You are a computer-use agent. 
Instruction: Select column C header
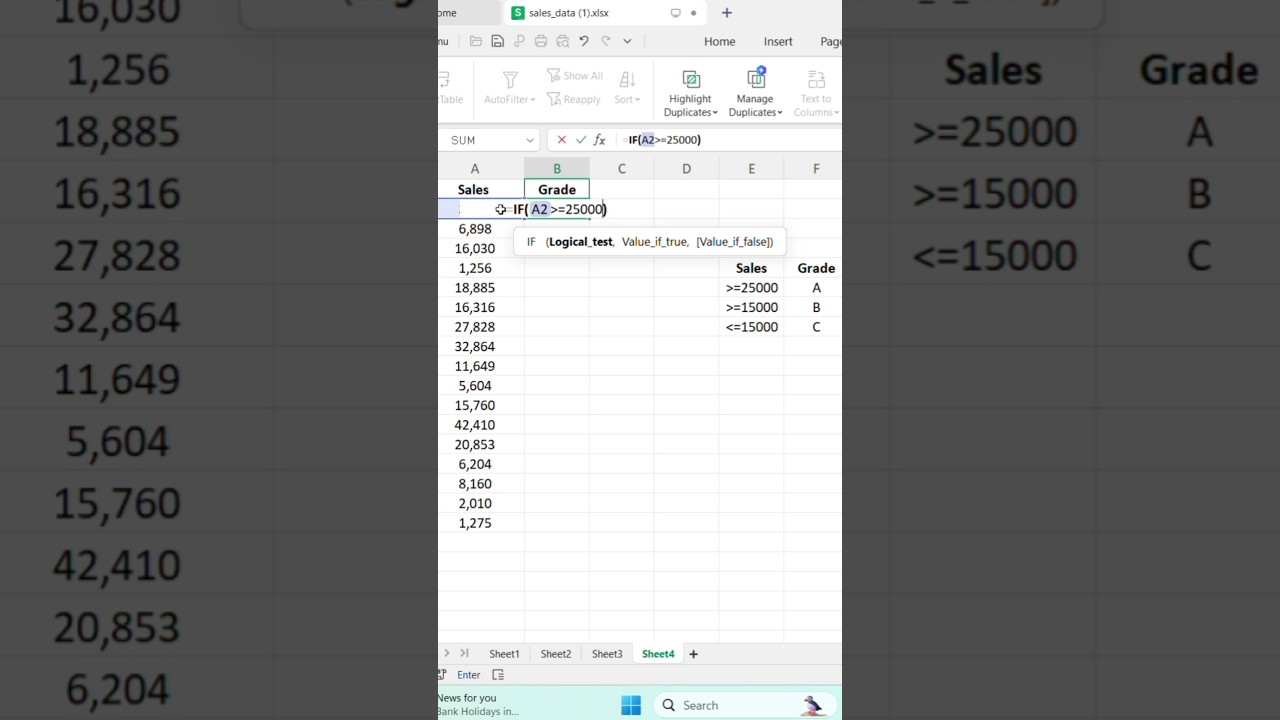click(621, 169)
